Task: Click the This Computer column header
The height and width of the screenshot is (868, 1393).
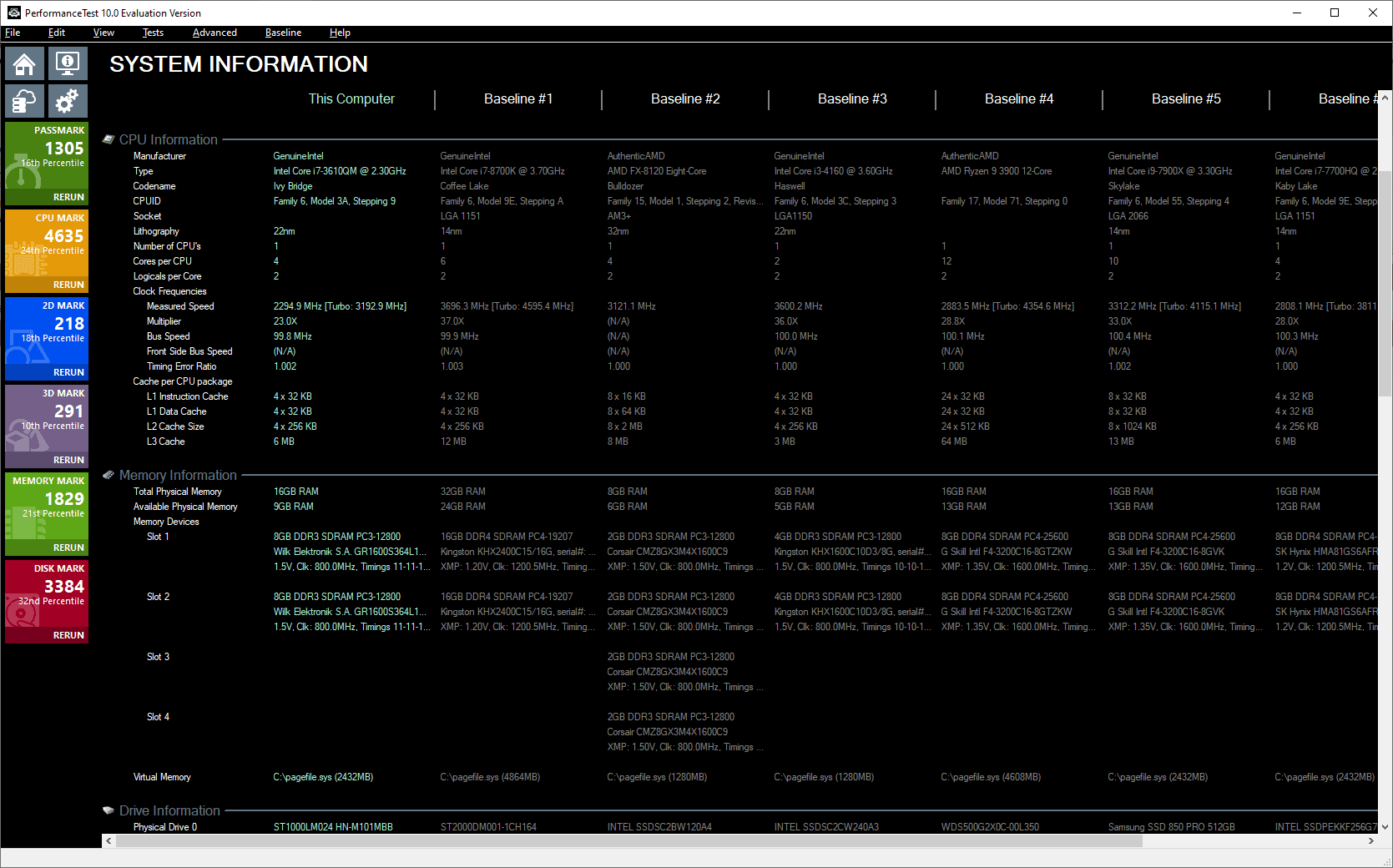Action: click(x=351, y=98)
